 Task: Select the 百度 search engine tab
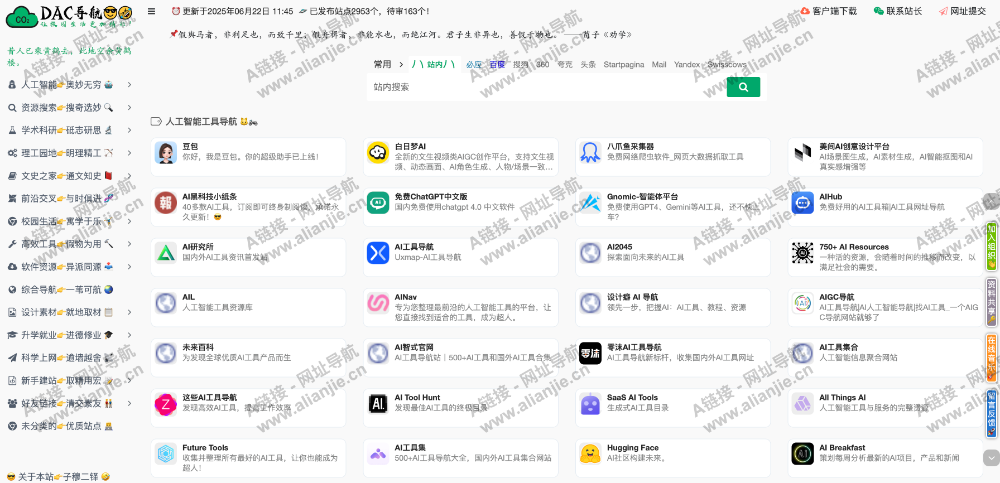(497, 64)
